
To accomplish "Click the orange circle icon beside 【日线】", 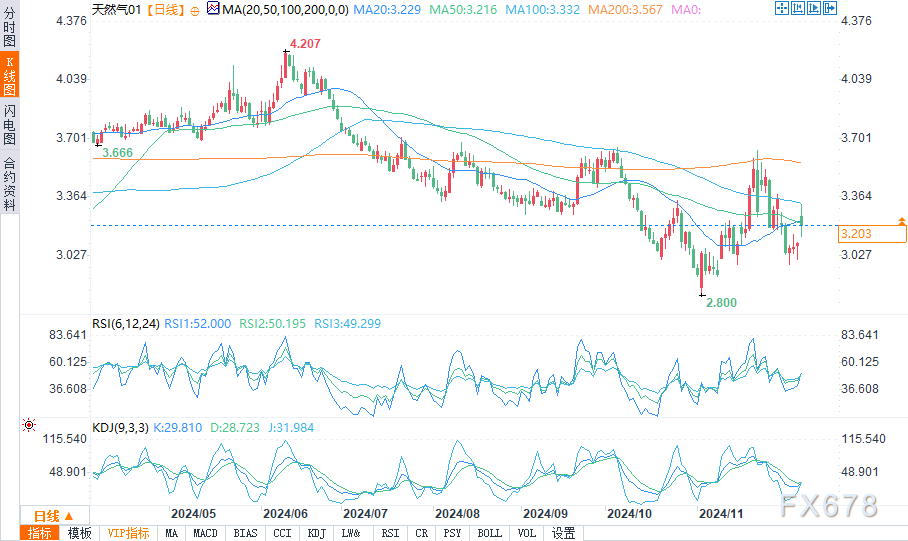I will (x=195, y=10).
